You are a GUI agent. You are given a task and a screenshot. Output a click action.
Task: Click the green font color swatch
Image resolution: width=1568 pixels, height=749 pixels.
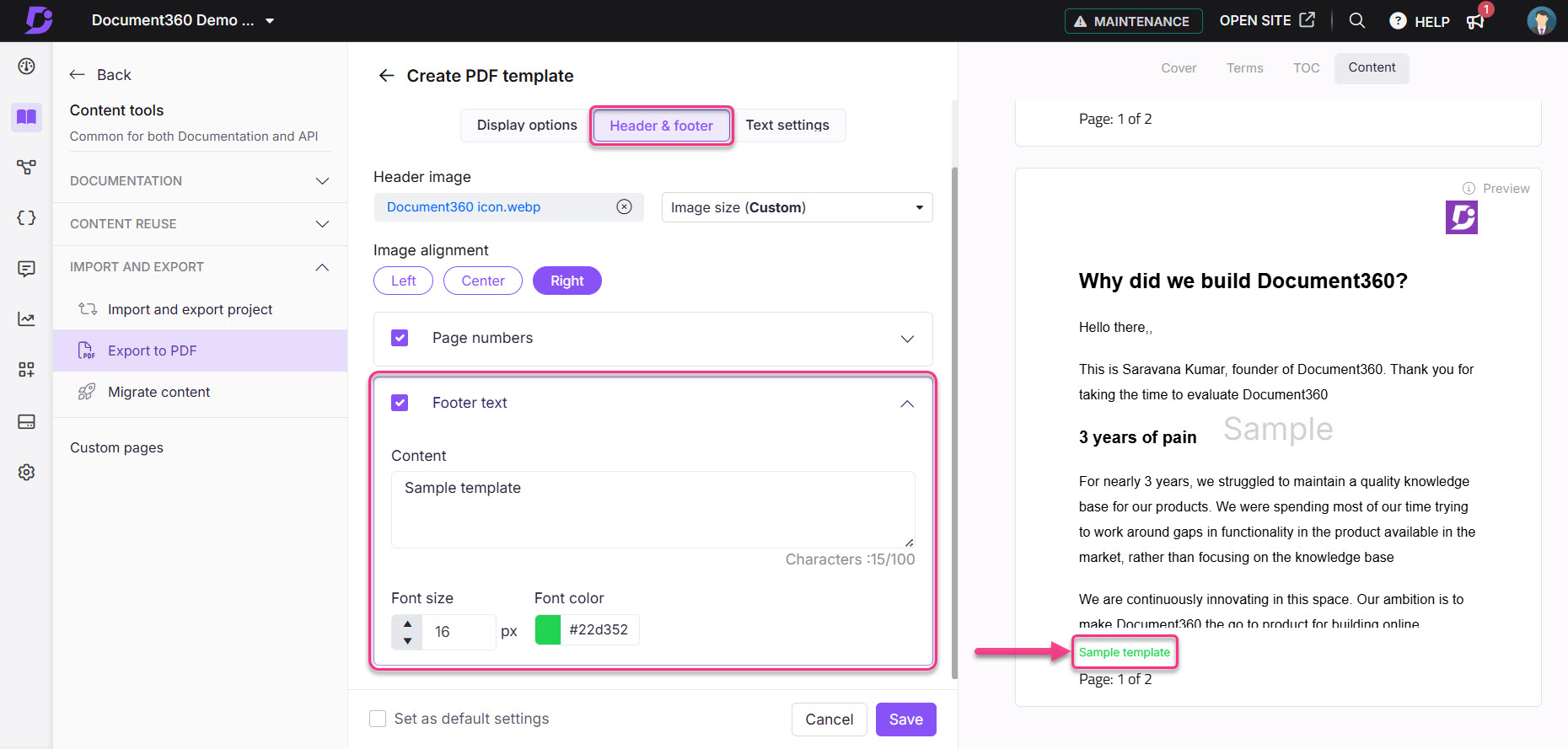(x=548, y=629)
